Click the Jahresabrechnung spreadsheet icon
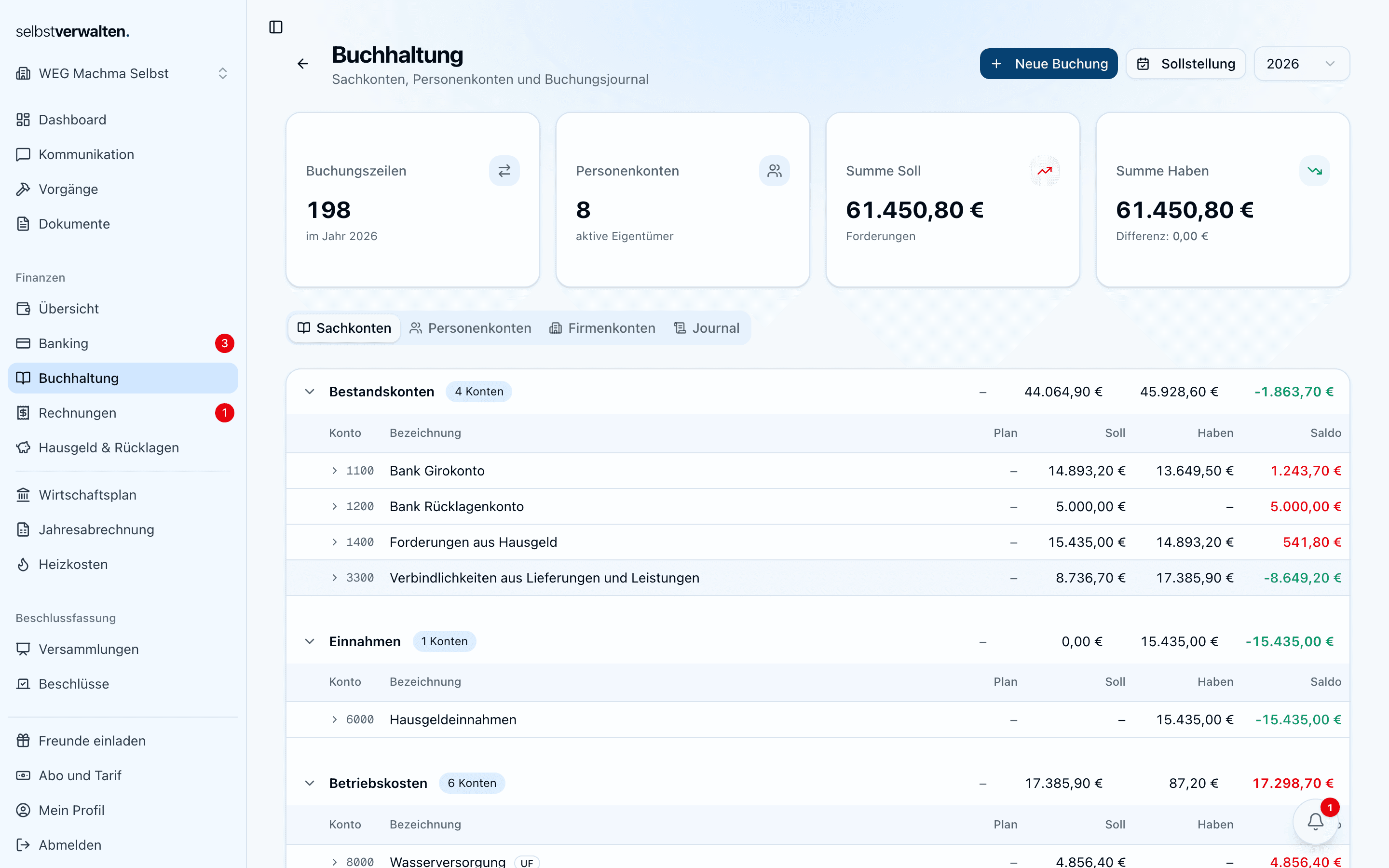1389x868 pixels. tap(23, 529)
